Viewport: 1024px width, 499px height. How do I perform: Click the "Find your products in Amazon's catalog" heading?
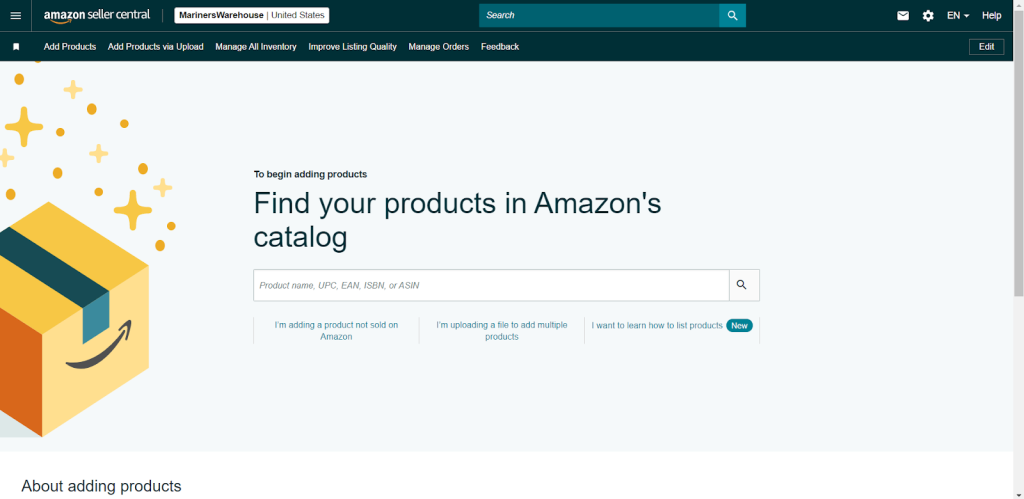pos(457,220)
